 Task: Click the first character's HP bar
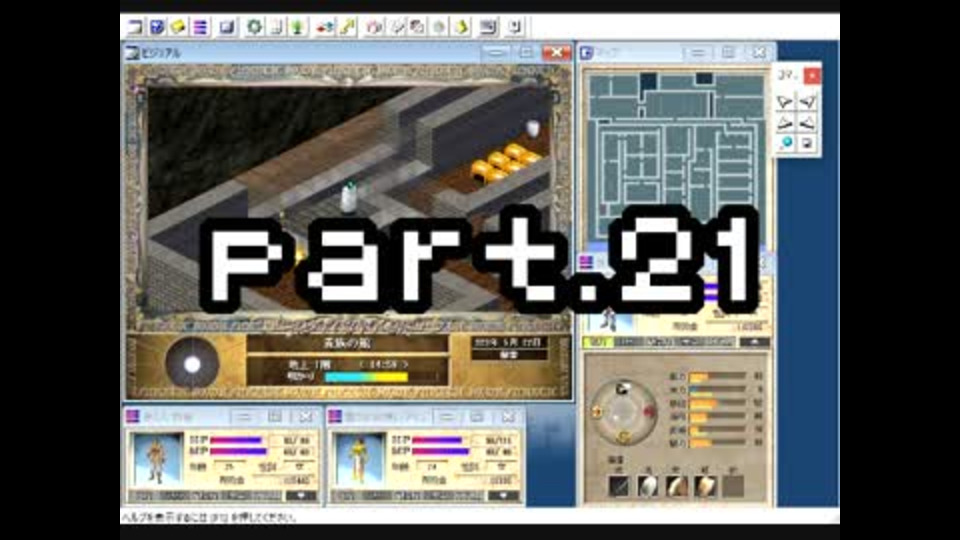pyautogui.click(x=236, y=440)
